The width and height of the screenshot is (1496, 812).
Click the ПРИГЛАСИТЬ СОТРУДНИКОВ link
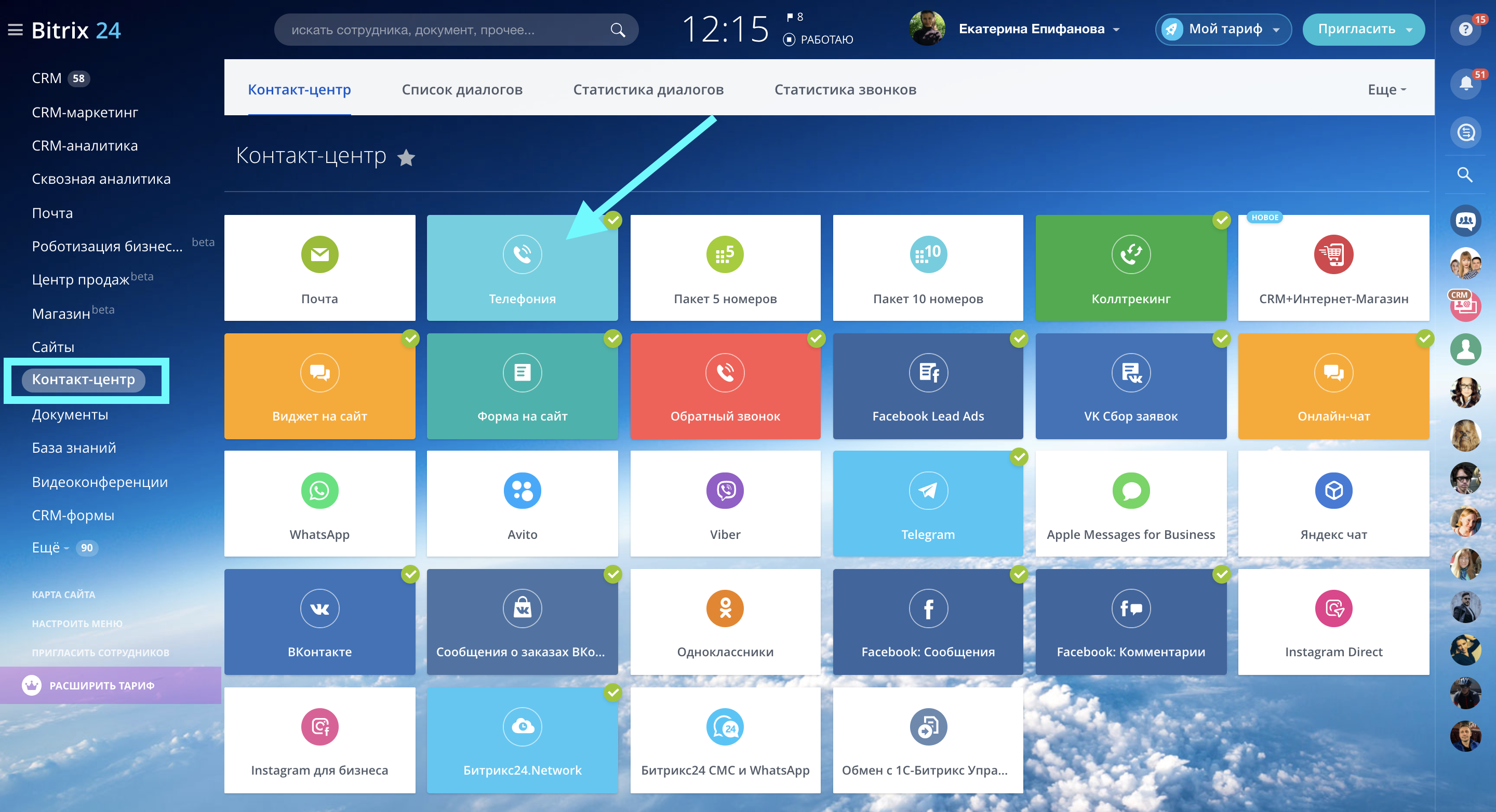tap(100, 653)
